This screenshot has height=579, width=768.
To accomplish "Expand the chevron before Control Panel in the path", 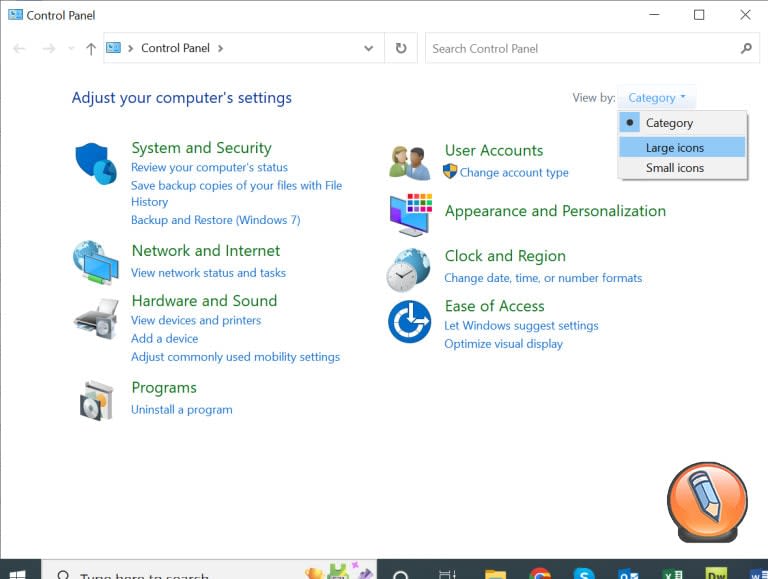I will coord(130,48).
